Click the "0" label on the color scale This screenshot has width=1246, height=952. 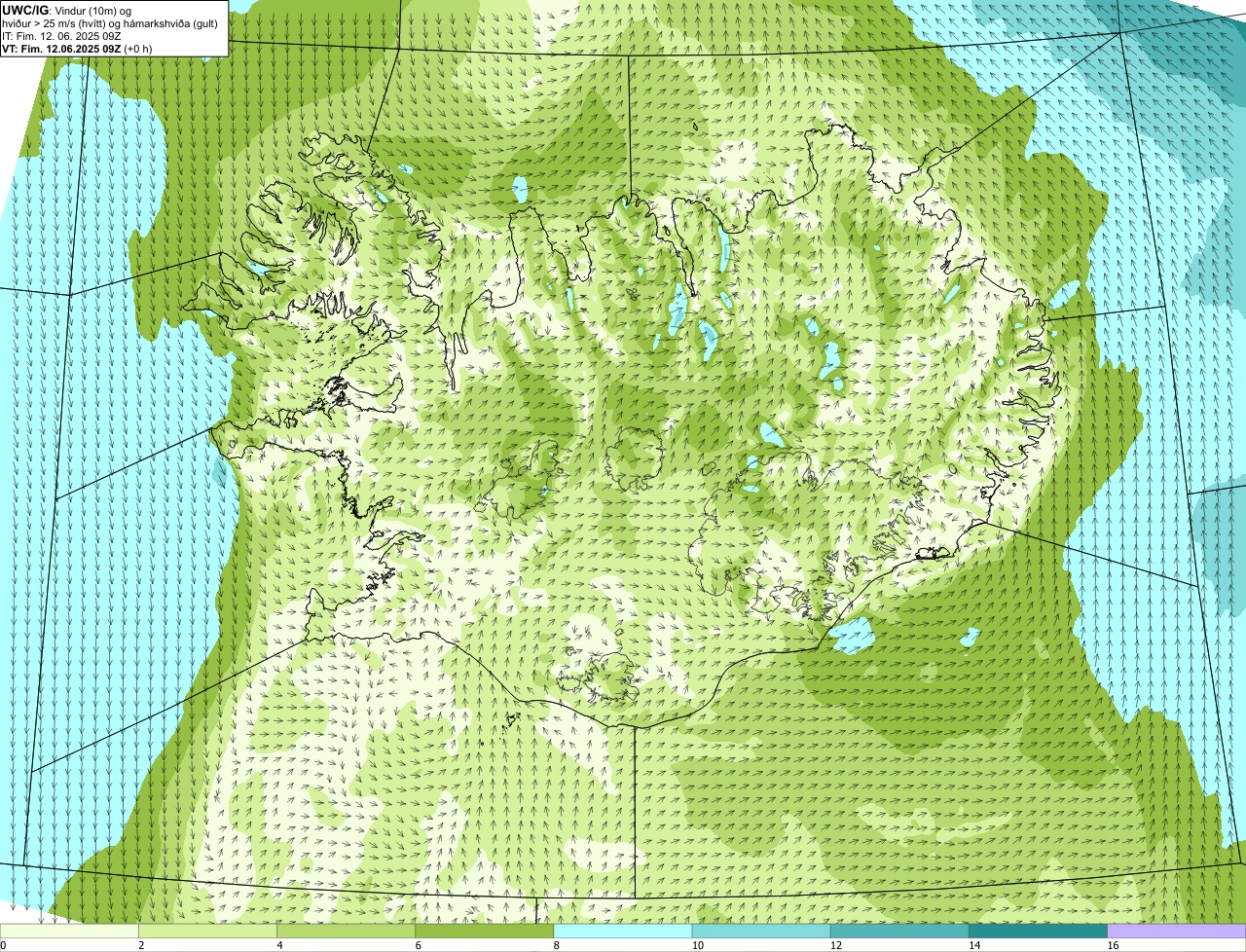tap(3, 945)
